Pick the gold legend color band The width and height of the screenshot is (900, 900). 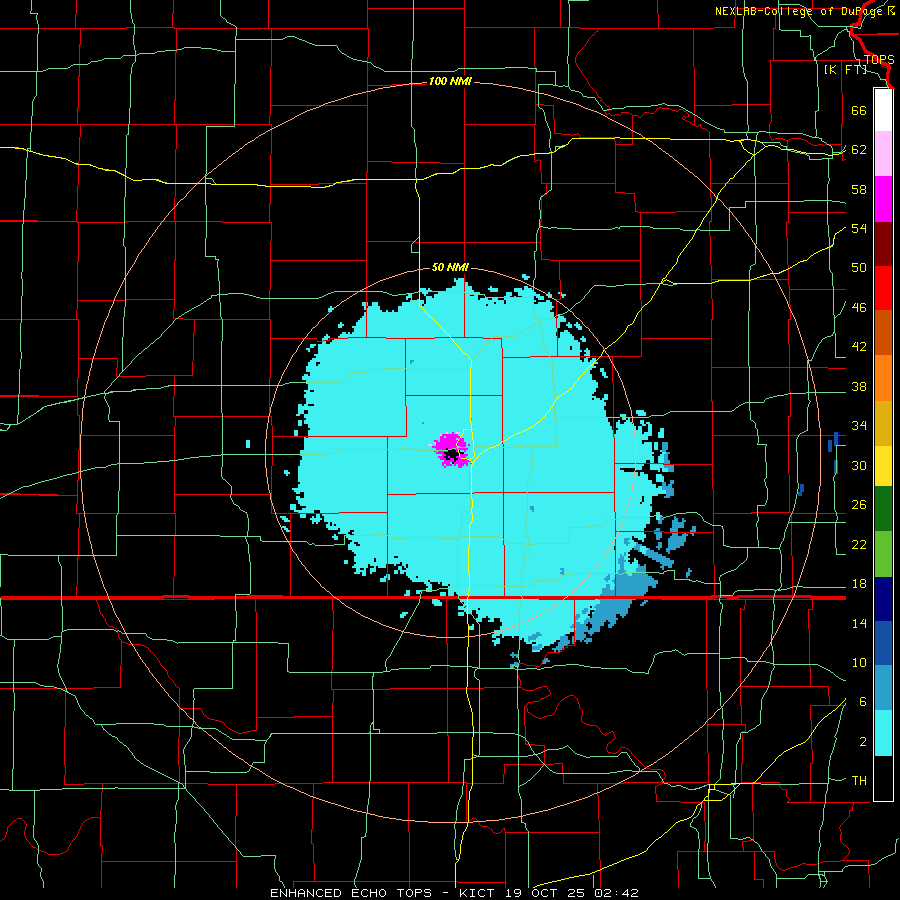click(x=883, y=423)
